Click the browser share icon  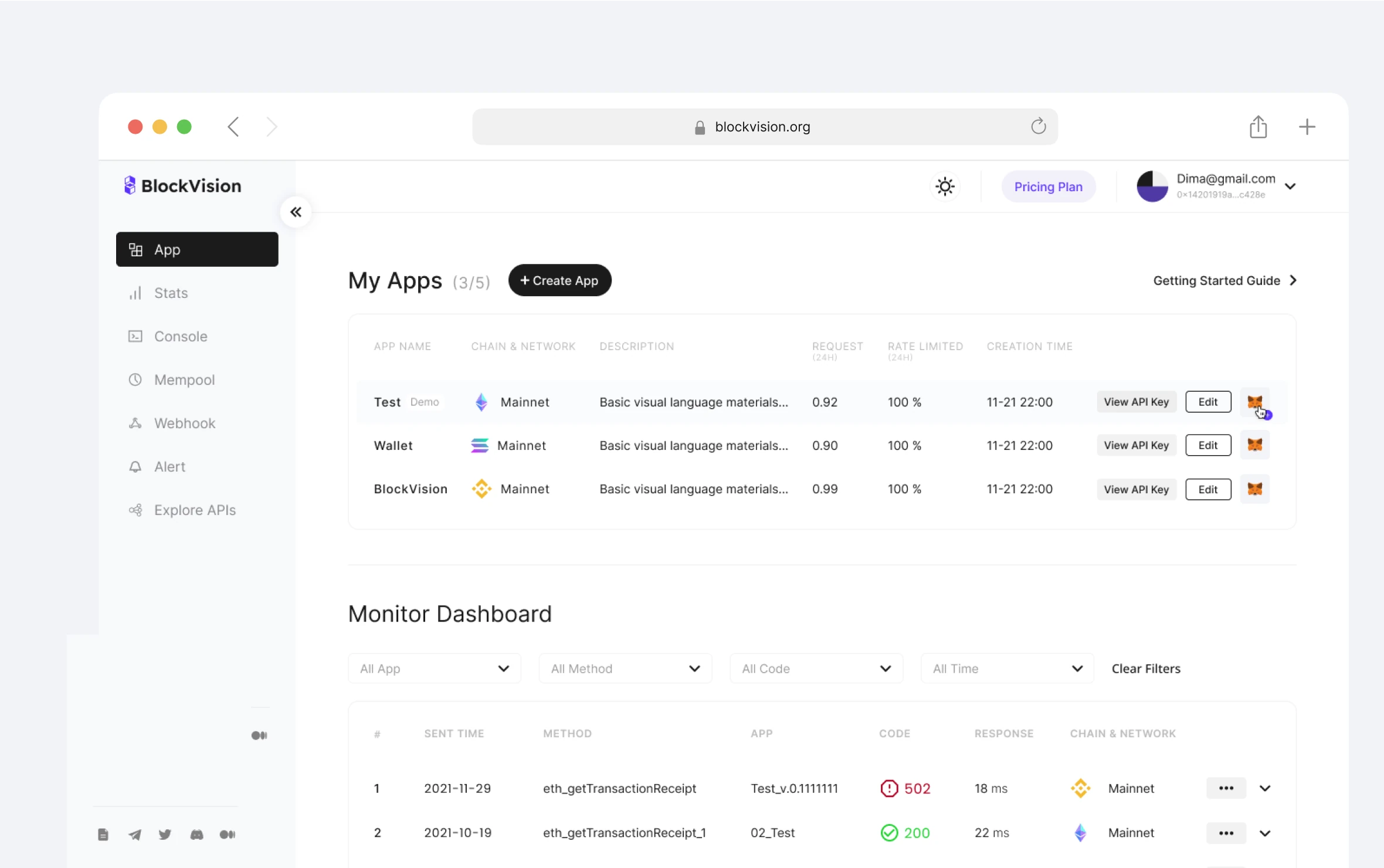click(x=1258, y=127)
